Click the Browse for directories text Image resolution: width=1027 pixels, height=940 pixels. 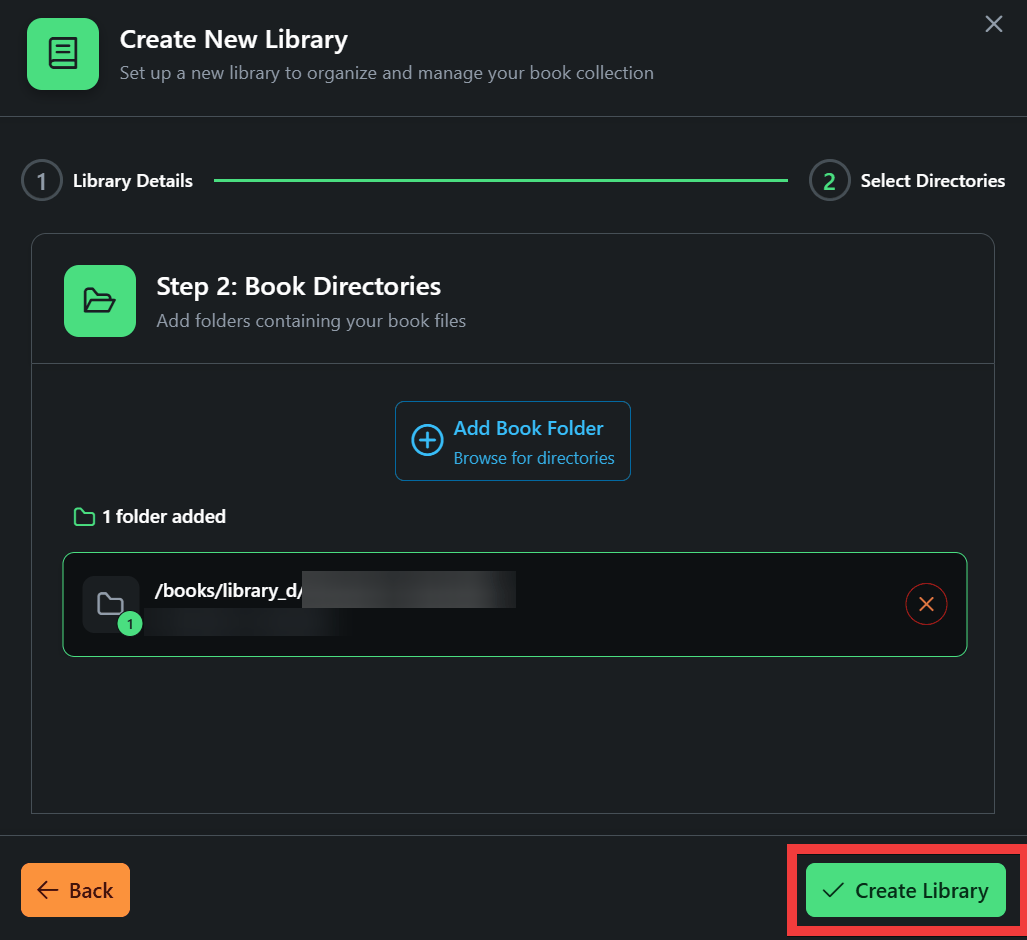coord(534,458)
